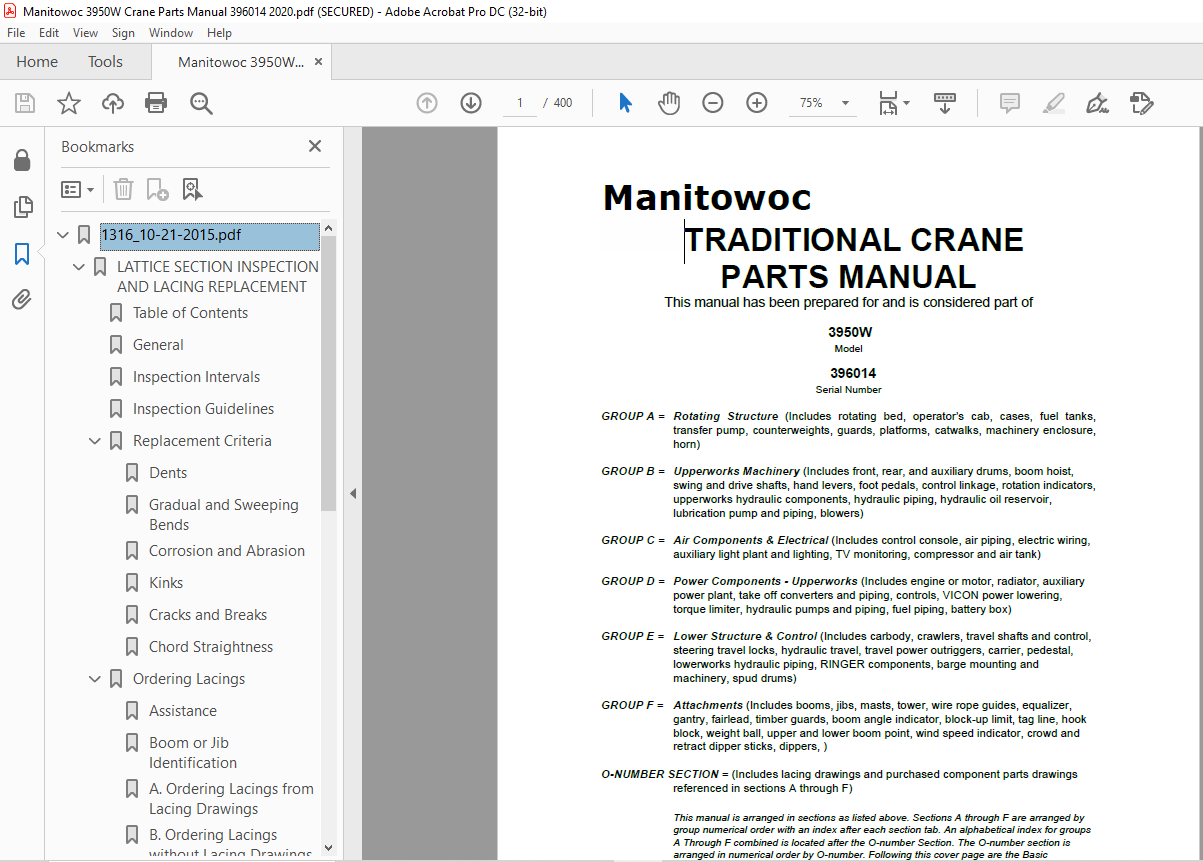Save the file with the floppy disk icon

coord(25,103)
